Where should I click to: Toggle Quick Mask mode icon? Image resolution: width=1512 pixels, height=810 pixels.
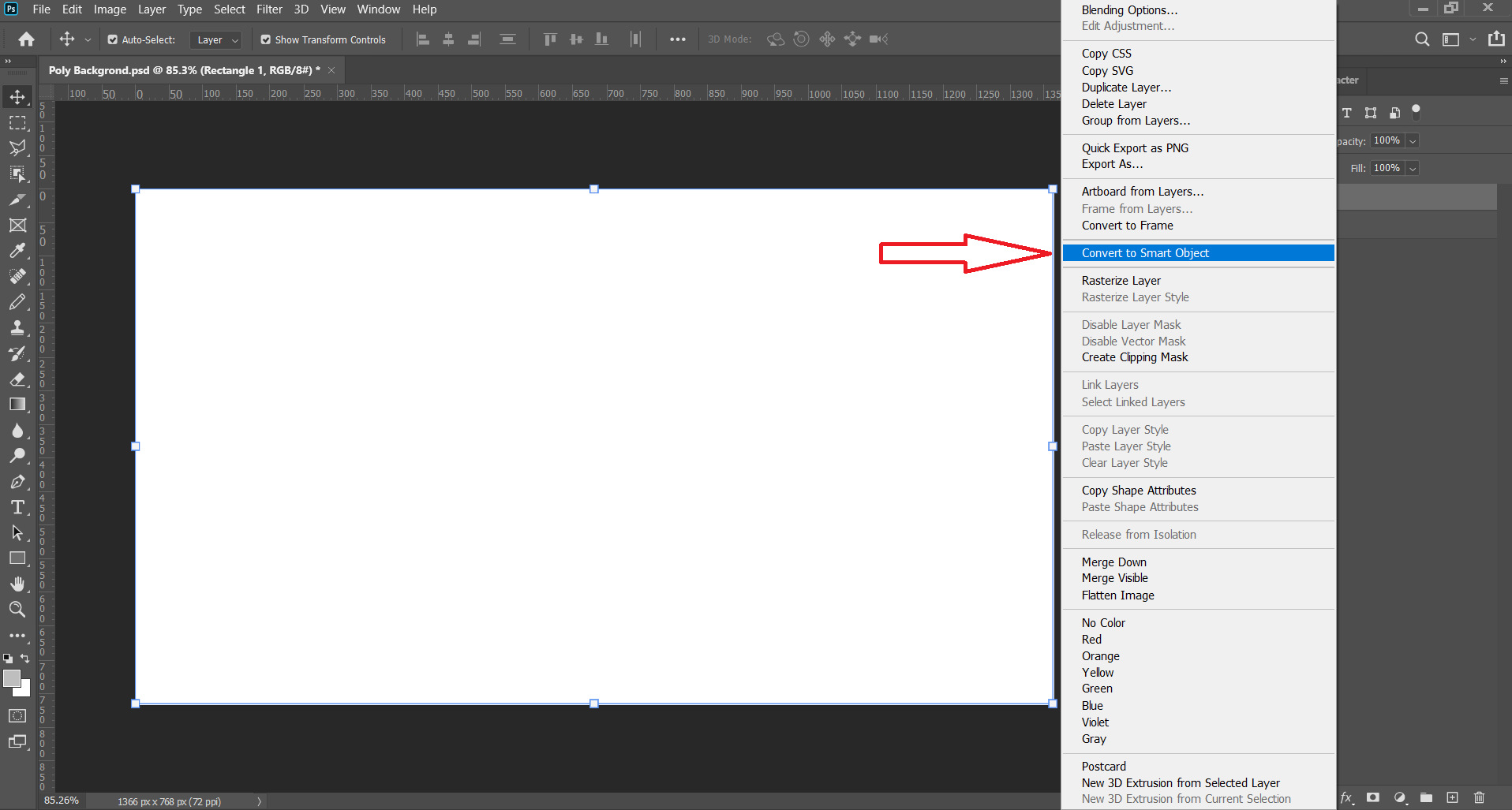[17, 716]
